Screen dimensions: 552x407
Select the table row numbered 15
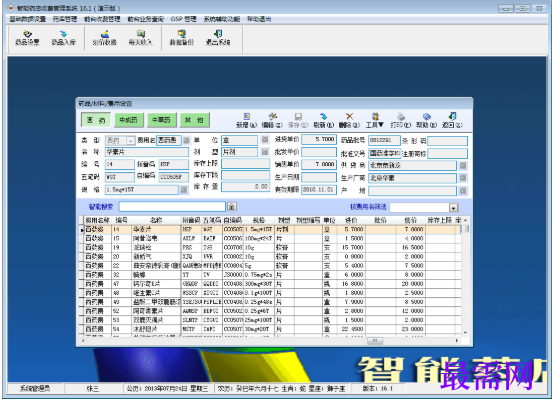[271, 238]
